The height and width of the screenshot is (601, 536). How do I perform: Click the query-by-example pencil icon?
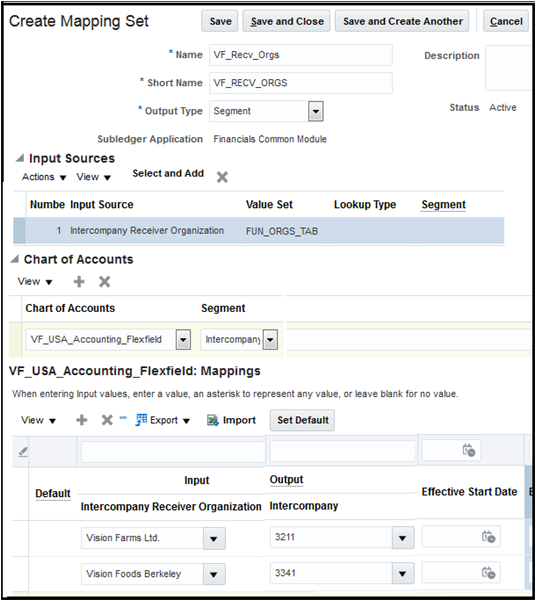[23, 452]
